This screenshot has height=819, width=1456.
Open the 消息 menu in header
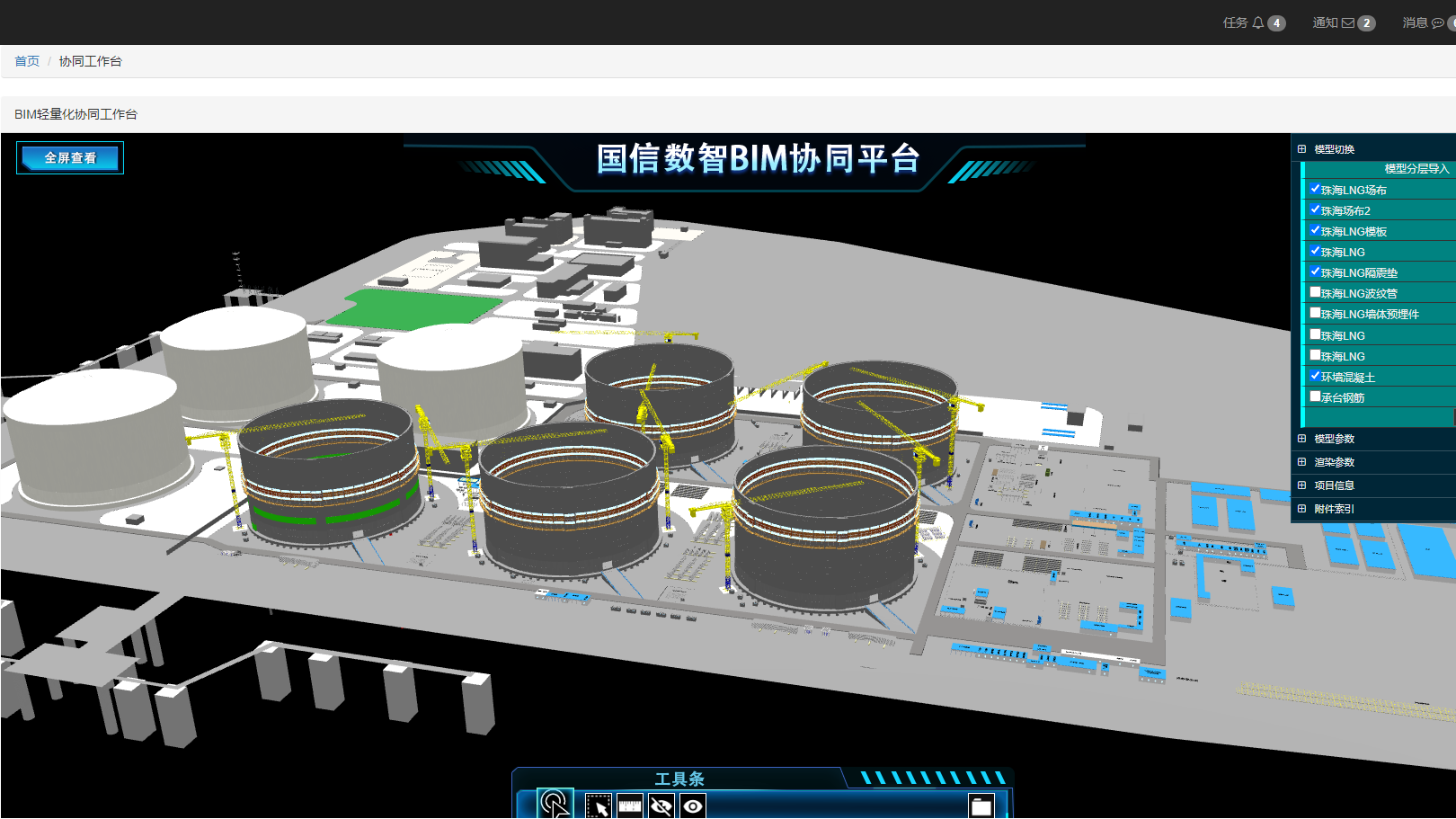[x=1415, y=23]
